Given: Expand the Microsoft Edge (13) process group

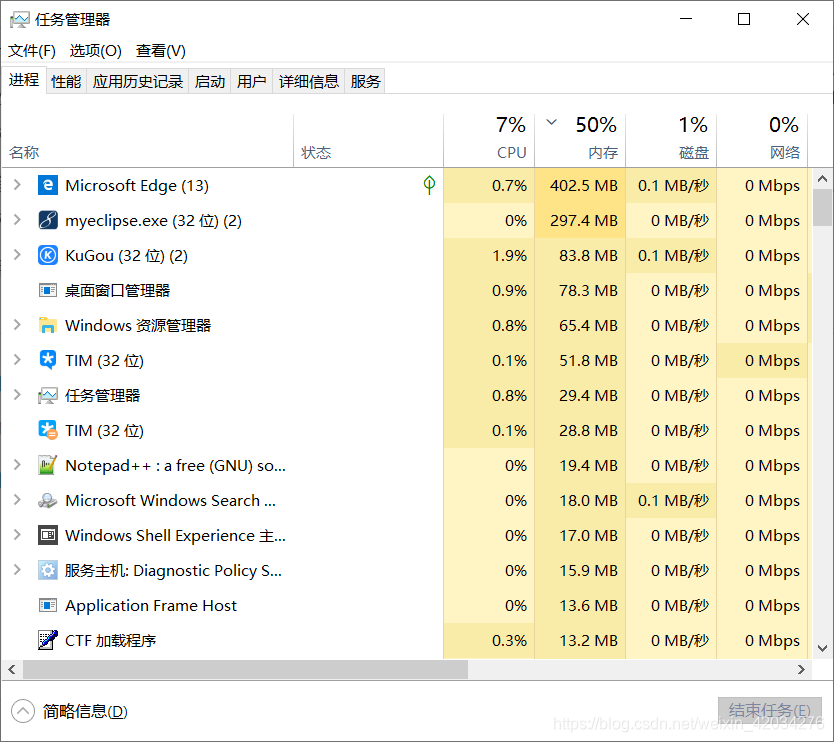Looking at the screenshot, I should pos(17,185).
